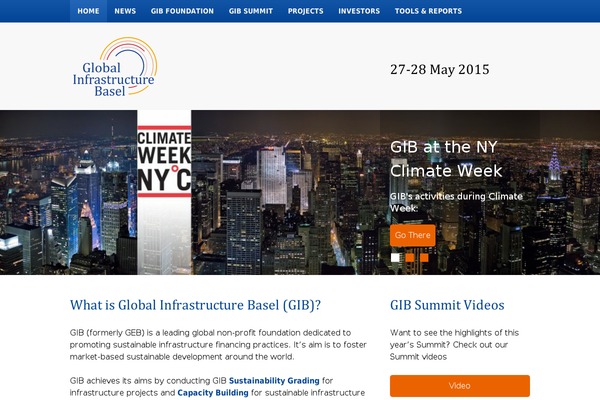Click the Climate Week NYC banner logo
Screen dimensions: 600x400
164,162
